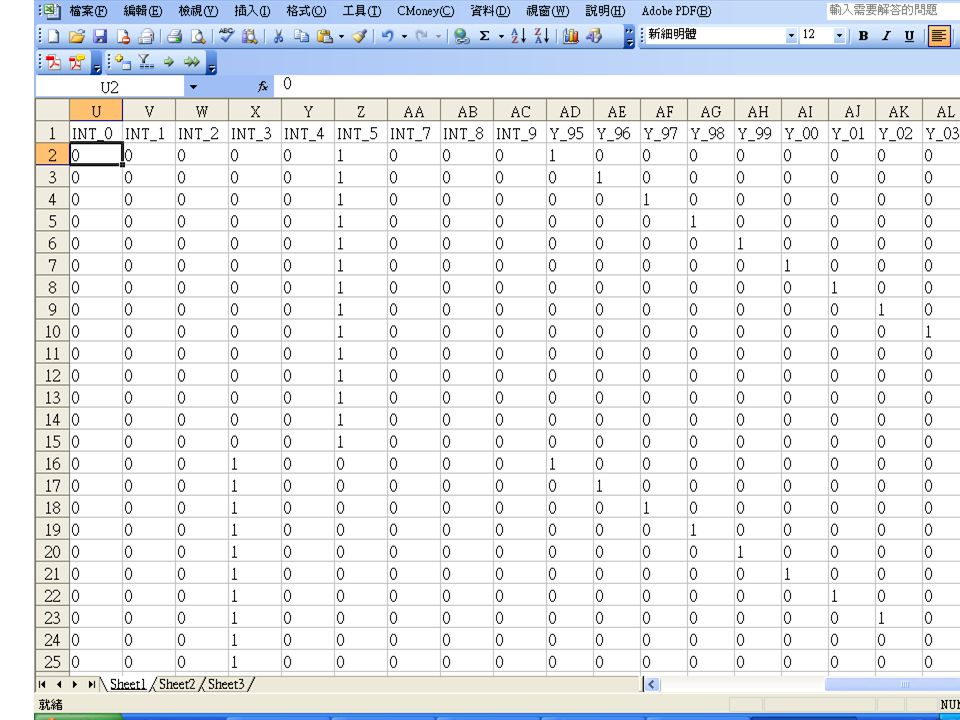Expand the green arrows toolbar options chevron
This screenshot has height=720, width=960.
[211, 63]
